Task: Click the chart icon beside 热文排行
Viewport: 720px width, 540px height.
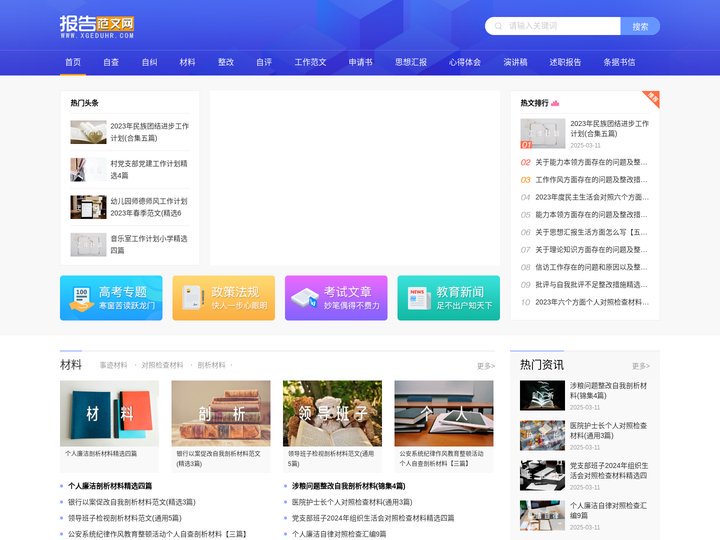Action: click(555, 103)
